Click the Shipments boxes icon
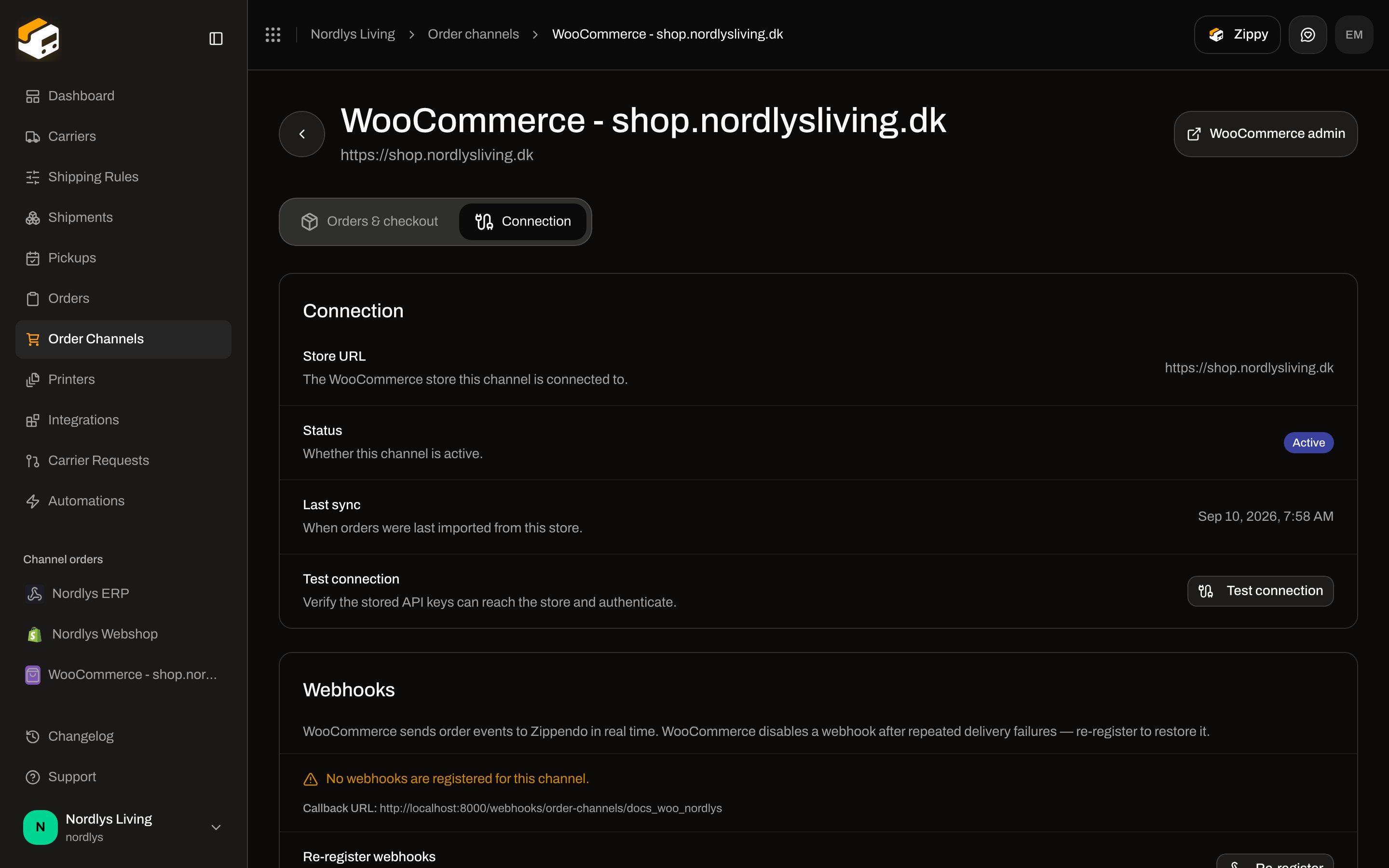 point(33,218)
